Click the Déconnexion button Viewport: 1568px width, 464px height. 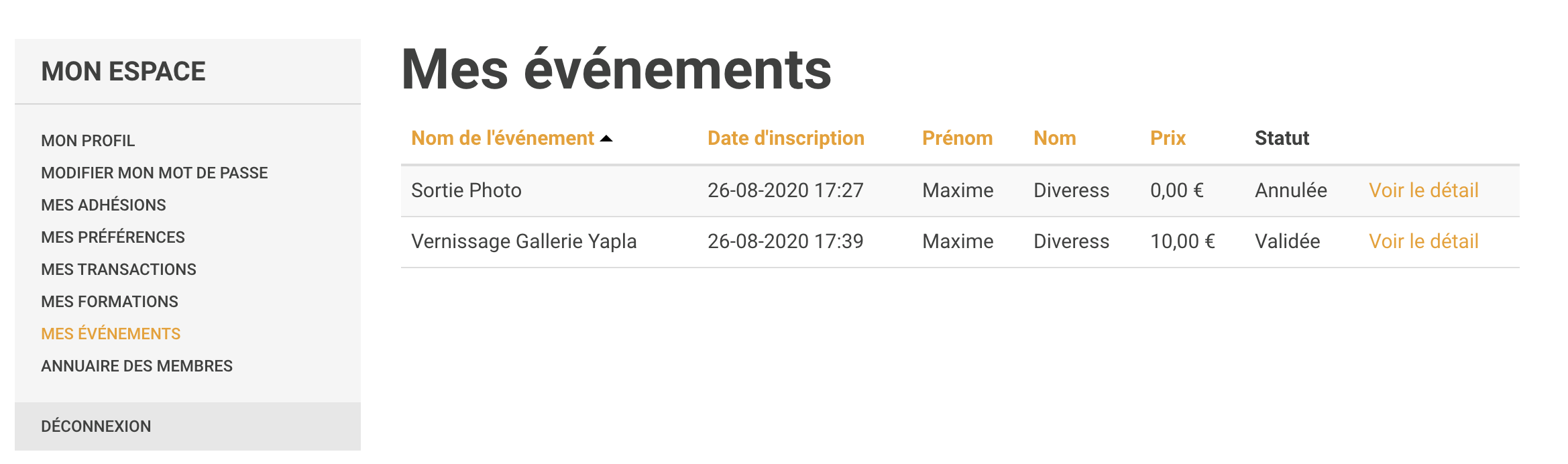(96, 426)
